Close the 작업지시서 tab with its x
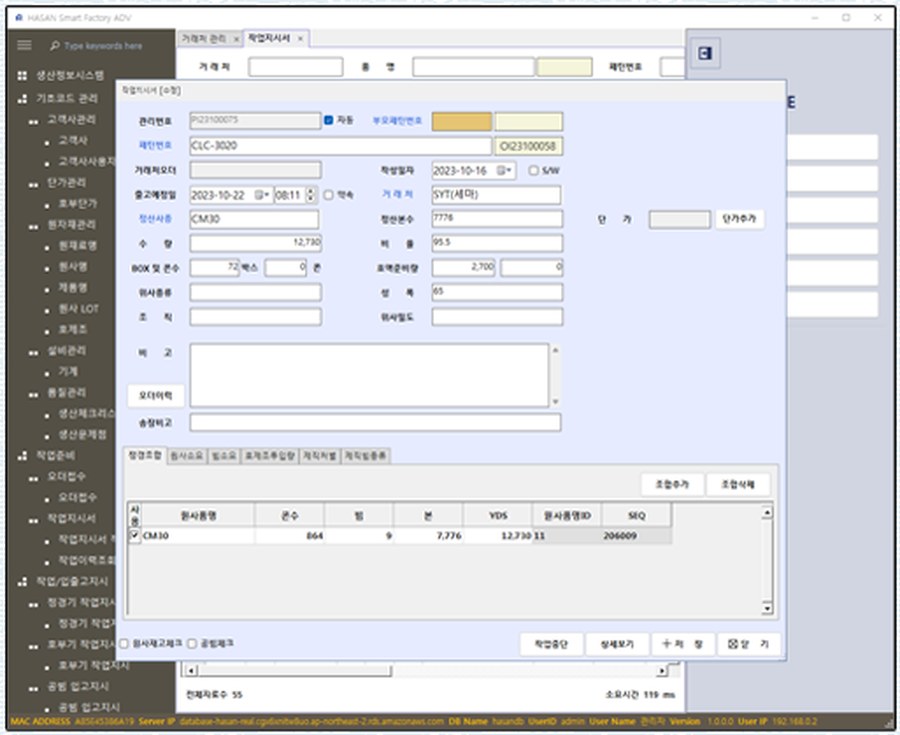This screenshot has width=900, height=735. click(x=300, y=39)
